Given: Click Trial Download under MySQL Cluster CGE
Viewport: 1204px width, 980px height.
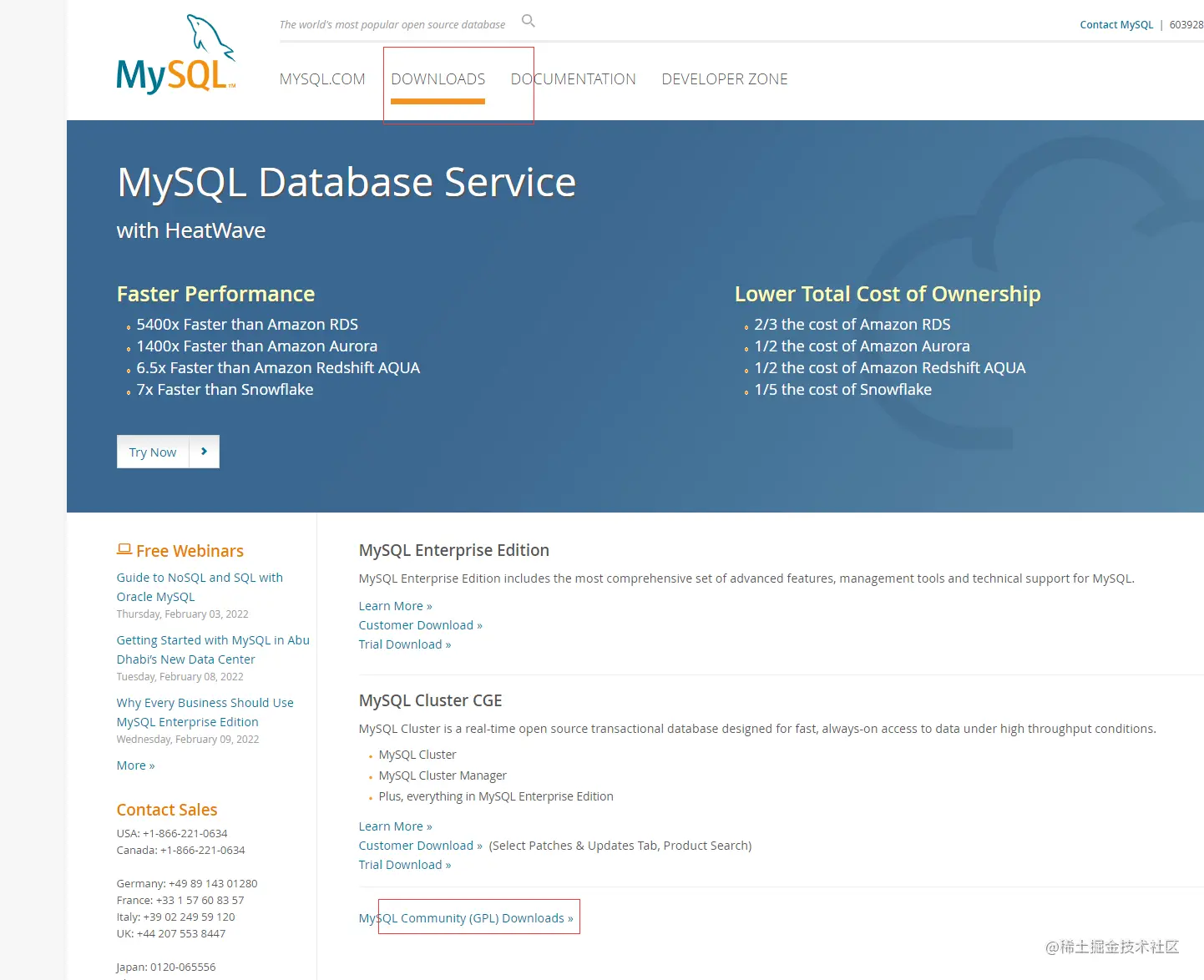Looking at the screenshot, I should pos(405,865).
